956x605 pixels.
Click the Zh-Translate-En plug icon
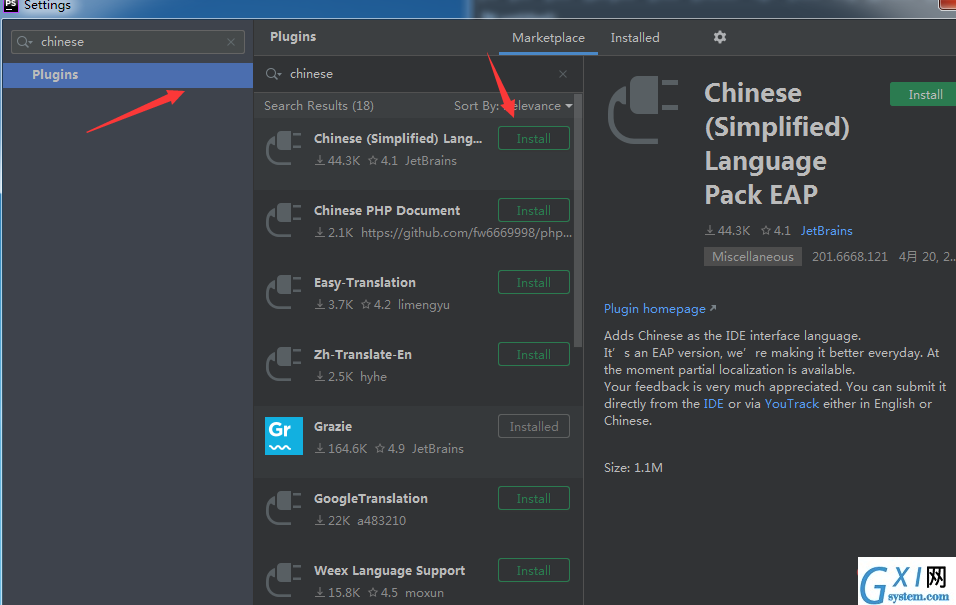[x=284, y=364]
